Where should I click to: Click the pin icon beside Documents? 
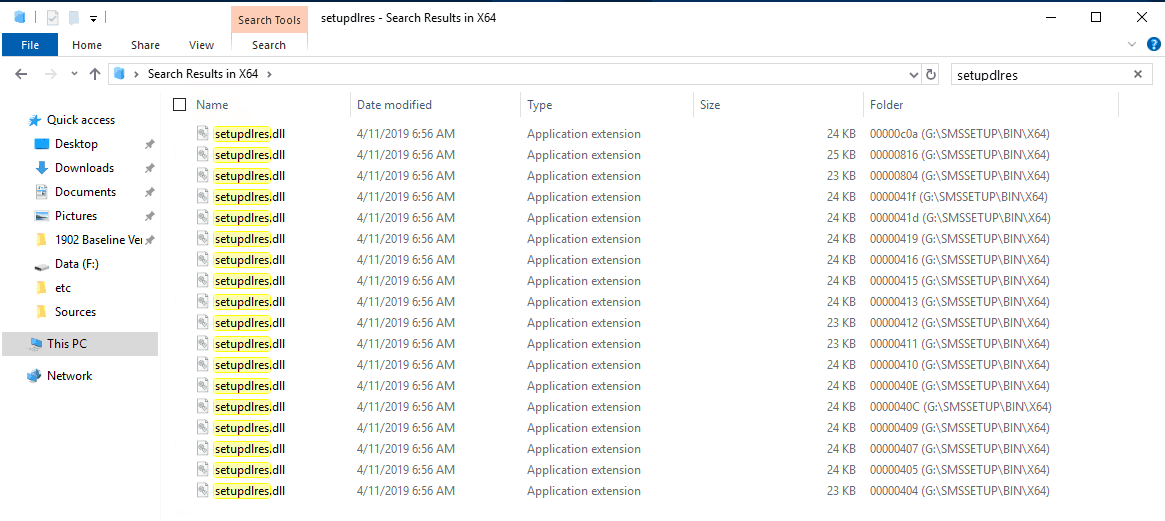149,192
